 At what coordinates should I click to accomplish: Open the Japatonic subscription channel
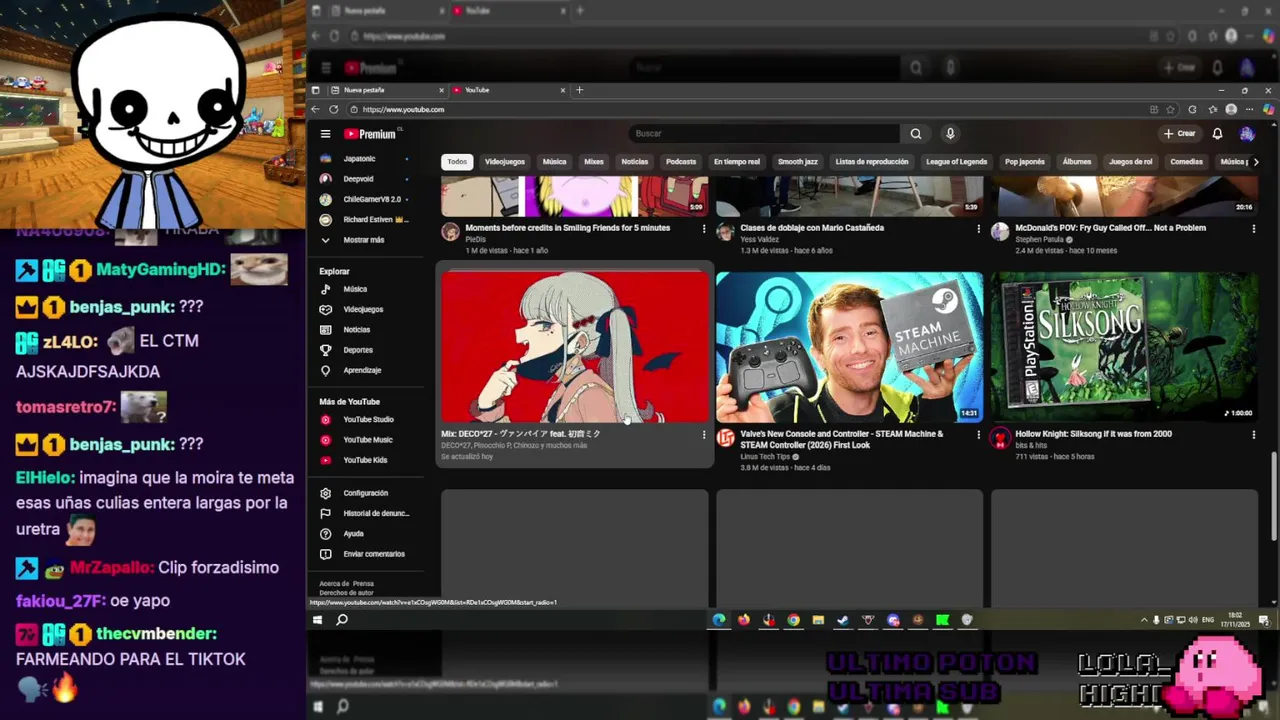click(365, 159)
